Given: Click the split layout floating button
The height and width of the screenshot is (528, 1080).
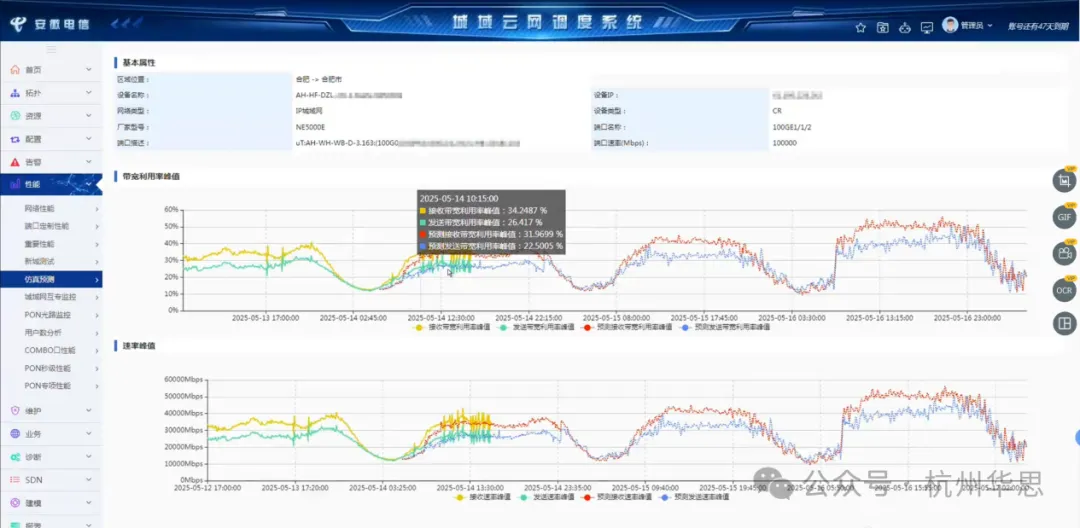Looking at the screenshot, I should [x=1064, y=324].
